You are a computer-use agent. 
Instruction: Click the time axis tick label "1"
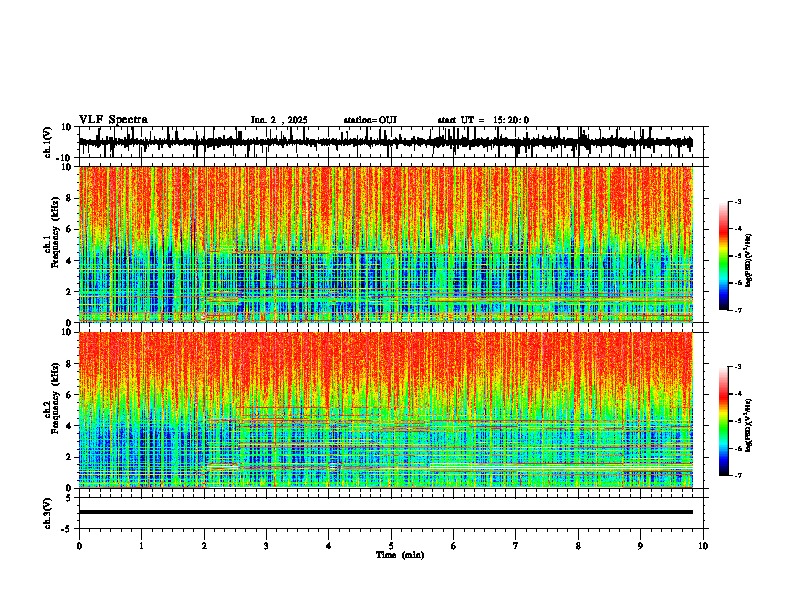pos(141,546)
